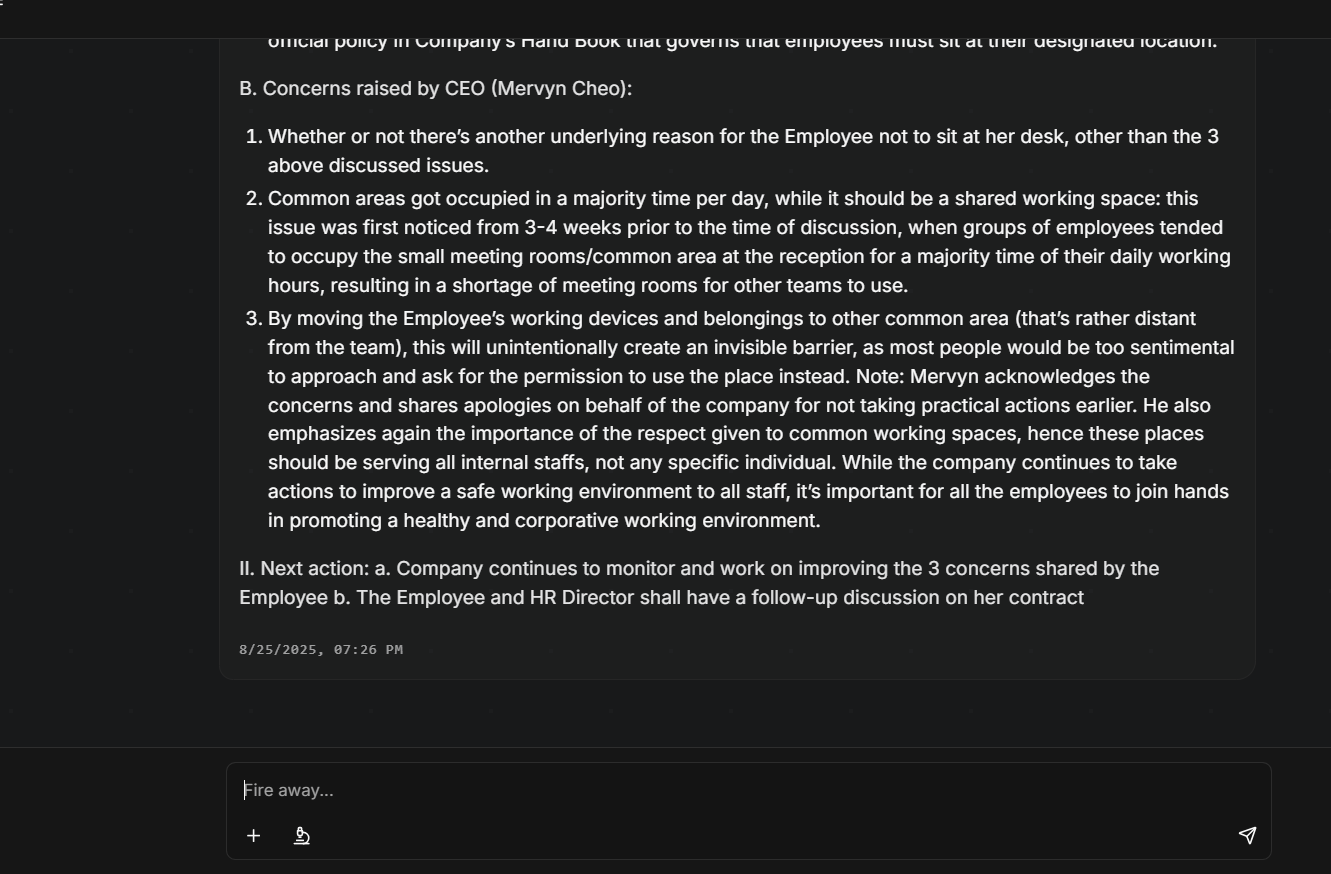Viewport: 1331px width, 874px height.
Task: Click the "Note: Mervyn acknowledges" sentence
Action: pos(1002,377)
